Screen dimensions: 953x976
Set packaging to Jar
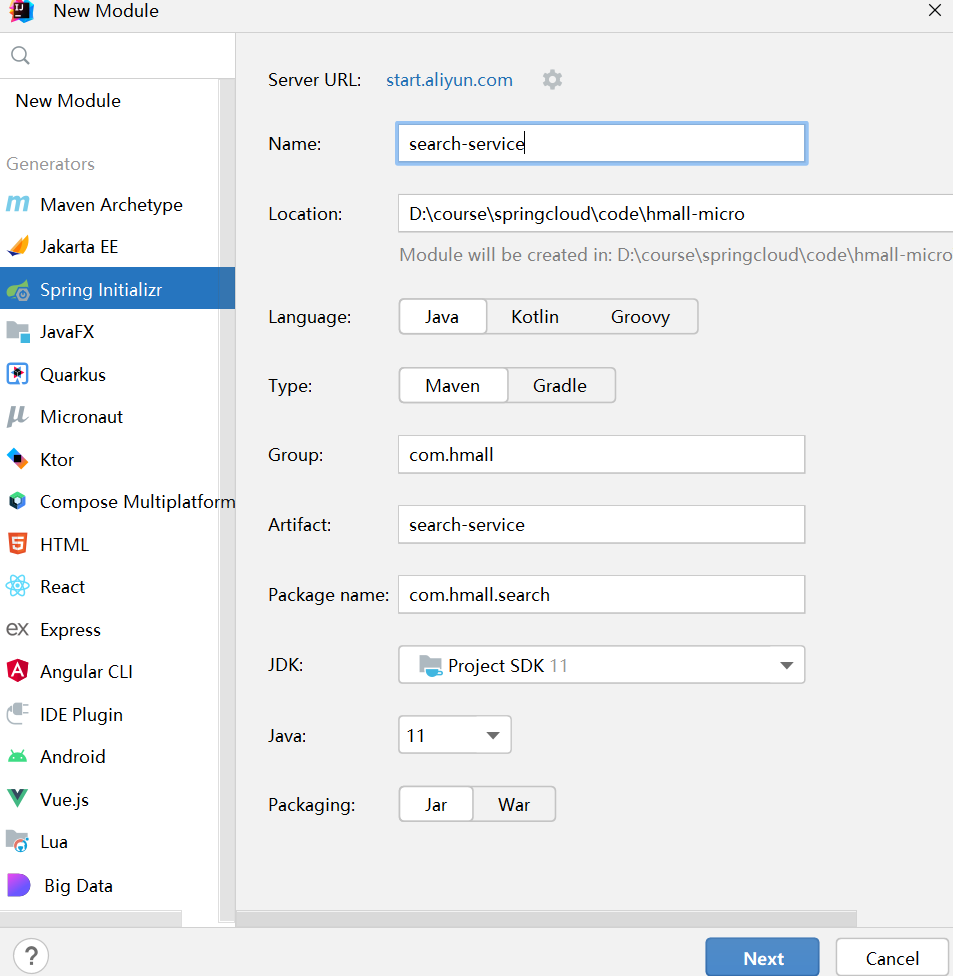click(436, 805)
